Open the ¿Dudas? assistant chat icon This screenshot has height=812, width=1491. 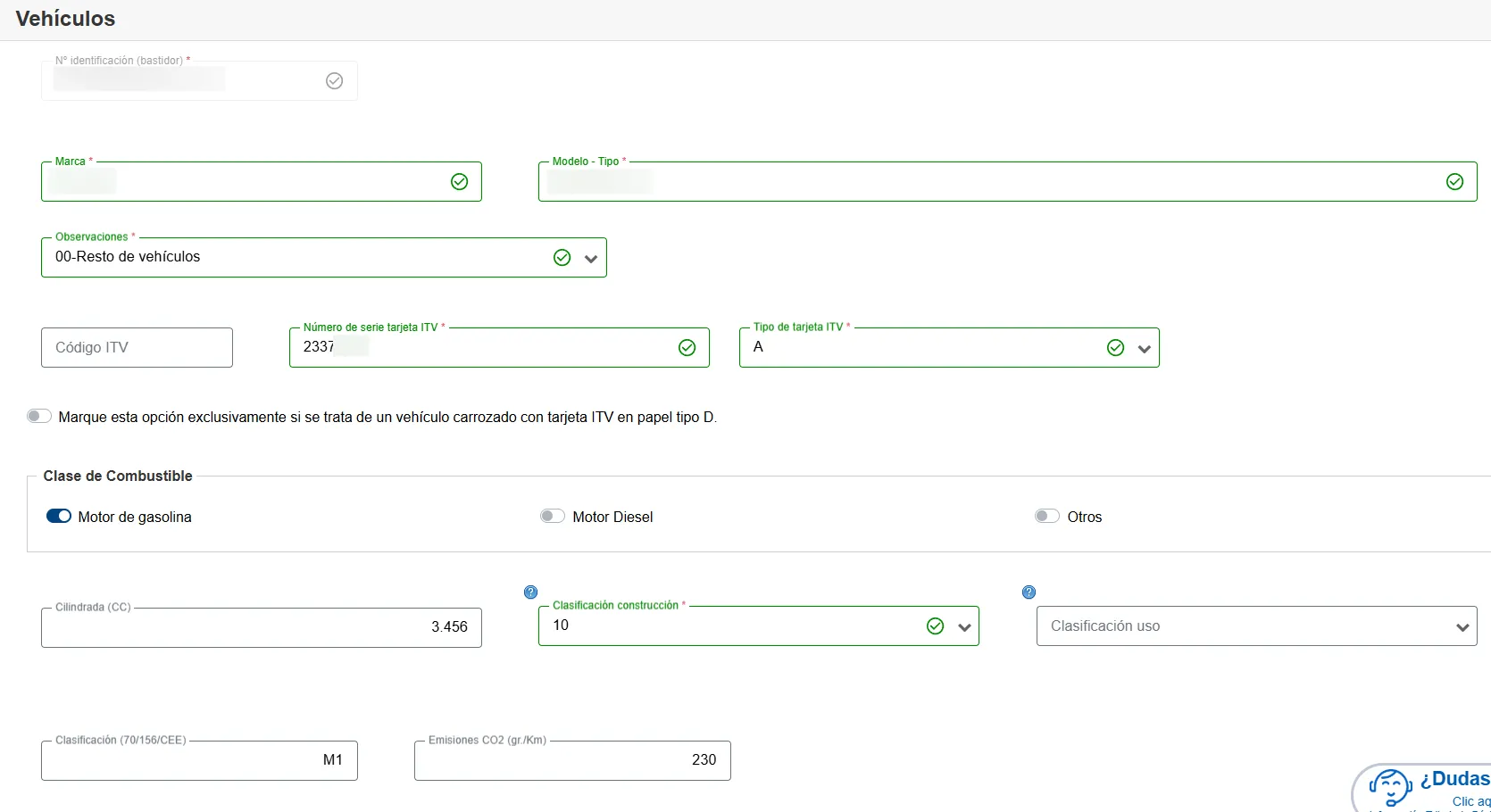coord(1389,788)
